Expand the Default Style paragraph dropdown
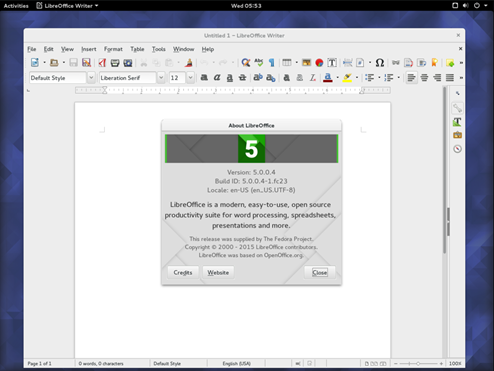Image resolution: width=494 pixels, height=371 pixels. 91,78
